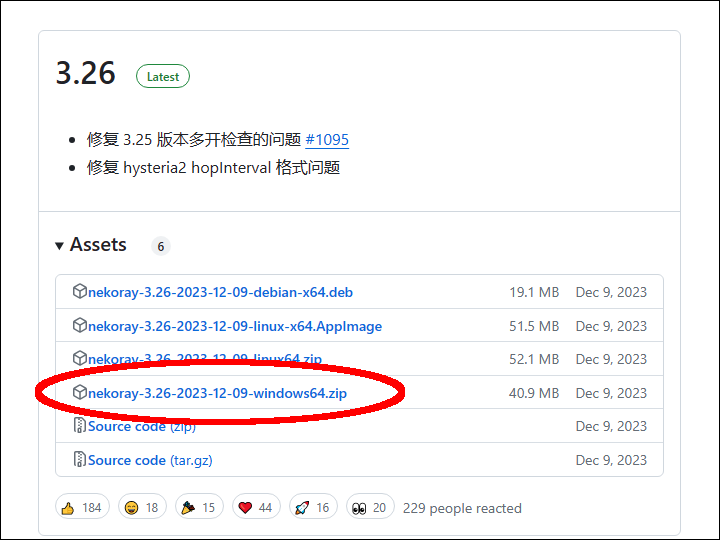Click zip file icon beside Source code (zip)
This screenshot has width=720, height=540.
click(80, 425)
